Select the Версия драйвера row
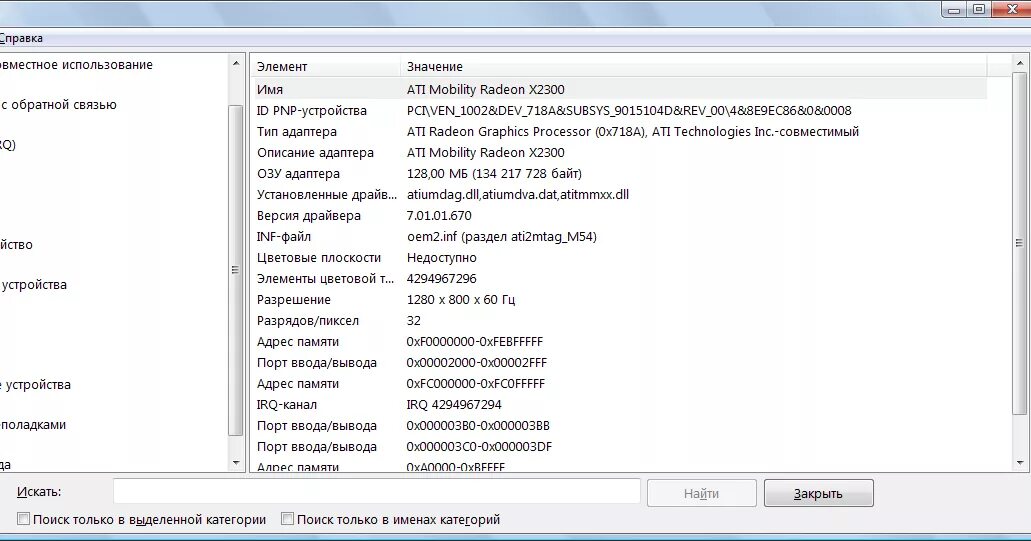This screenshot has height=541, width=1031. pyautogui.click(x=620, y=216)
